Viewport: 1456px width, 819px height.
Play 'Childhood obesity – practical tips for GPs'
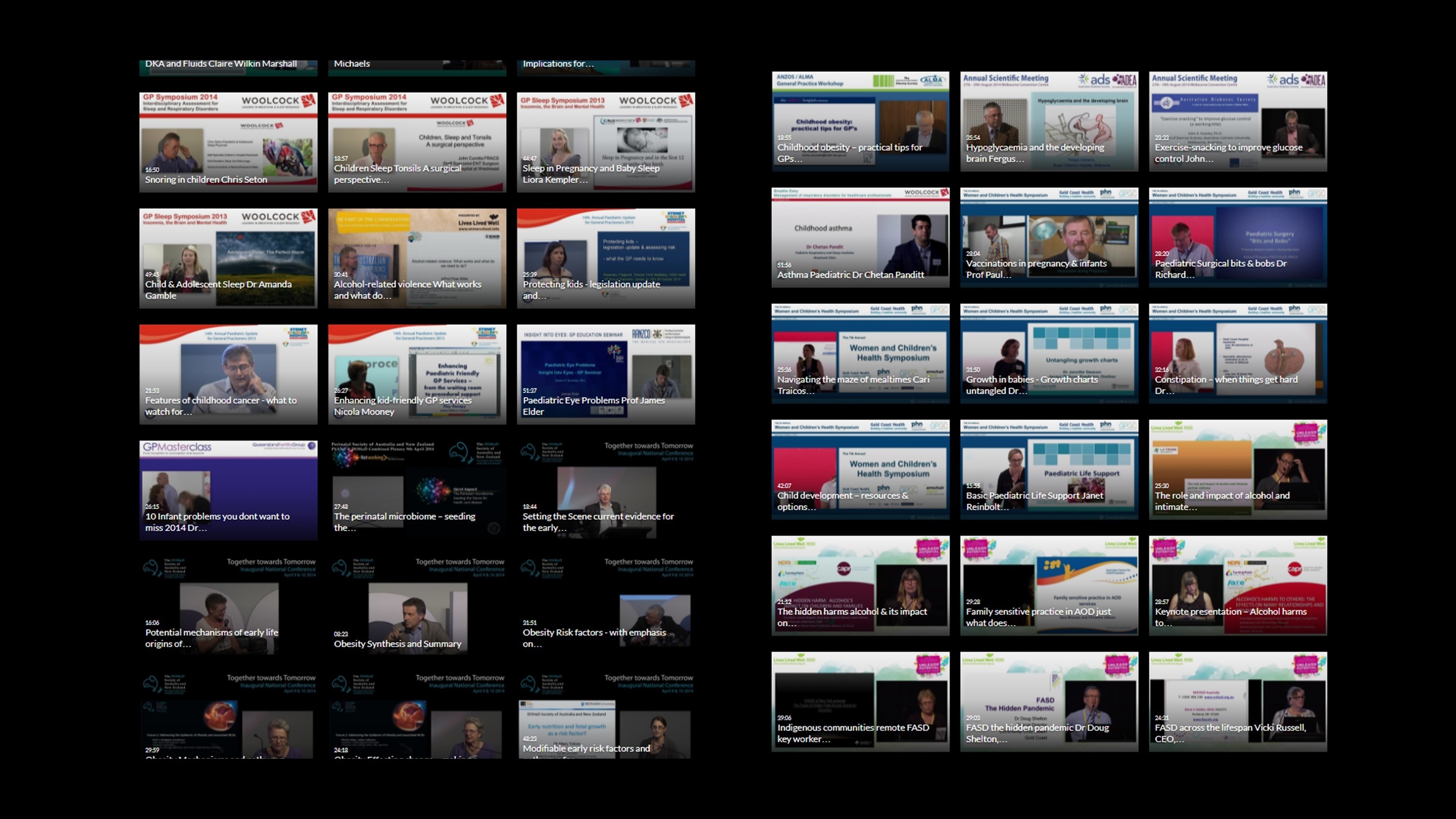(x=860, y=121)
